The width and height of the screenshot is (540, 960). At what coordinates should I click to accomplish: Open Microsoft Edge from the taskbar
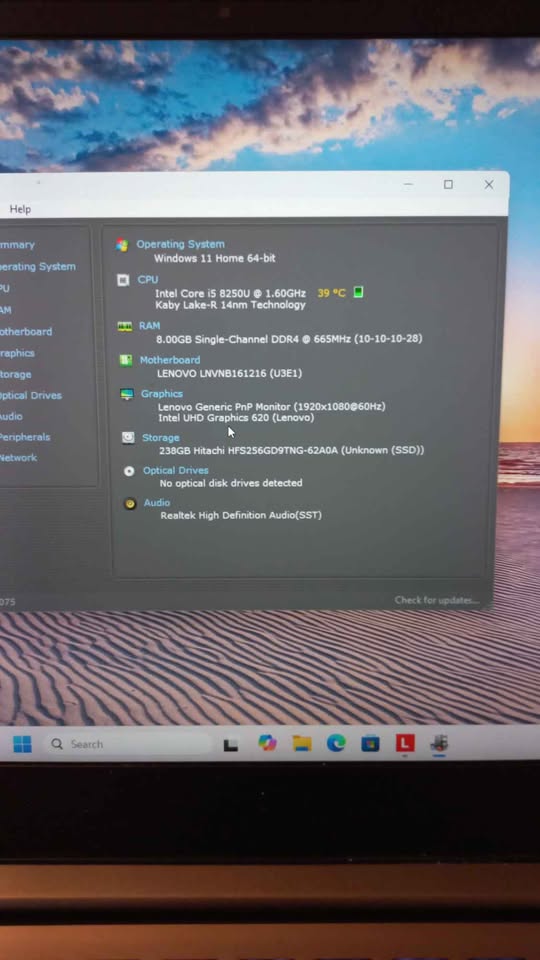point(336,743)
